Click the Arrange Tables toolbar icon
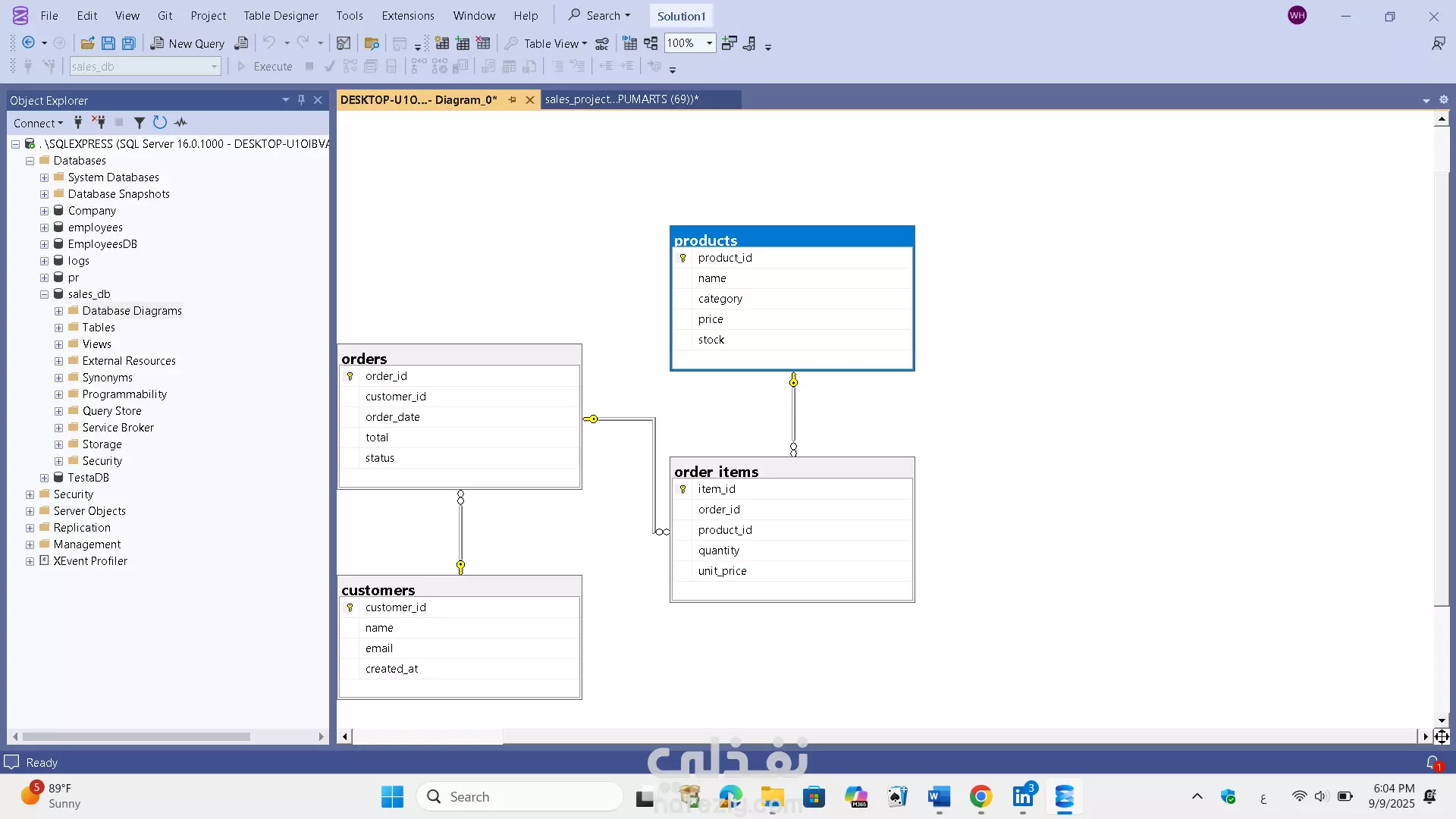Screen dimensions: 1456x819 tap(651, 43)
